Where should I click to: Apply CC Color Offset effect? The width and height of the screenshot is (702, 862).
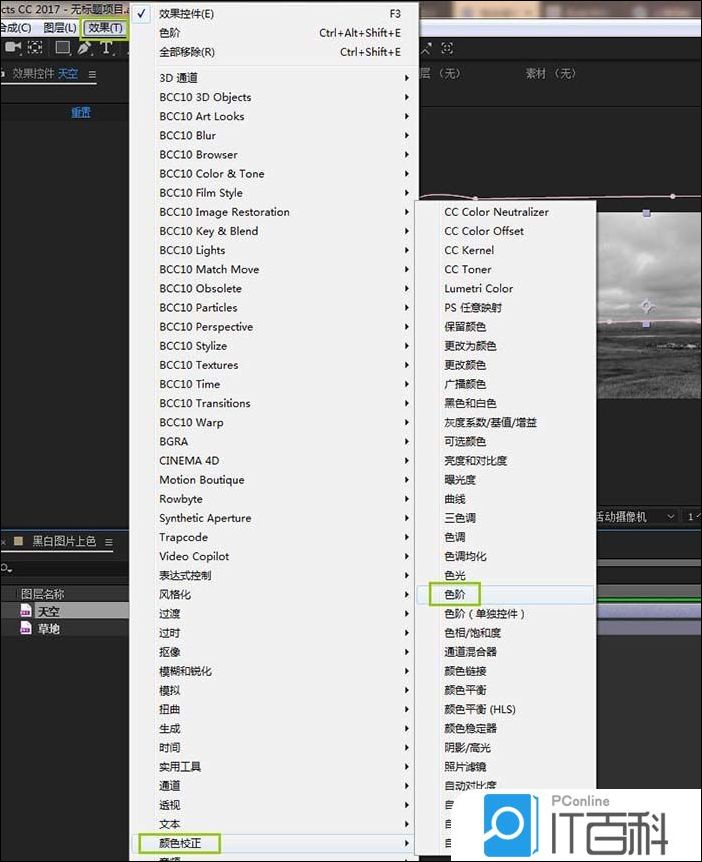505,231
